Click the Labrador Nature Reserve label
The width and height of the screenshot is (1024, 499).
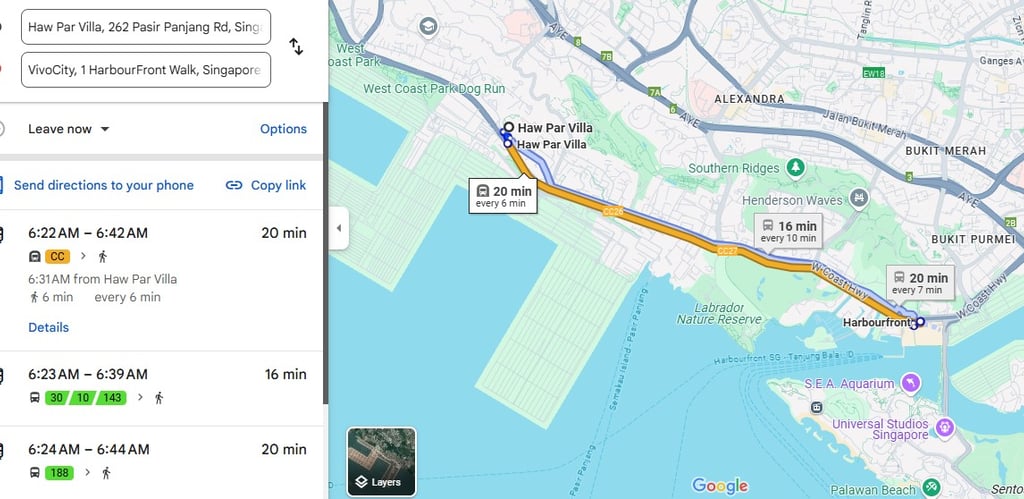click(x=720, y=314)
